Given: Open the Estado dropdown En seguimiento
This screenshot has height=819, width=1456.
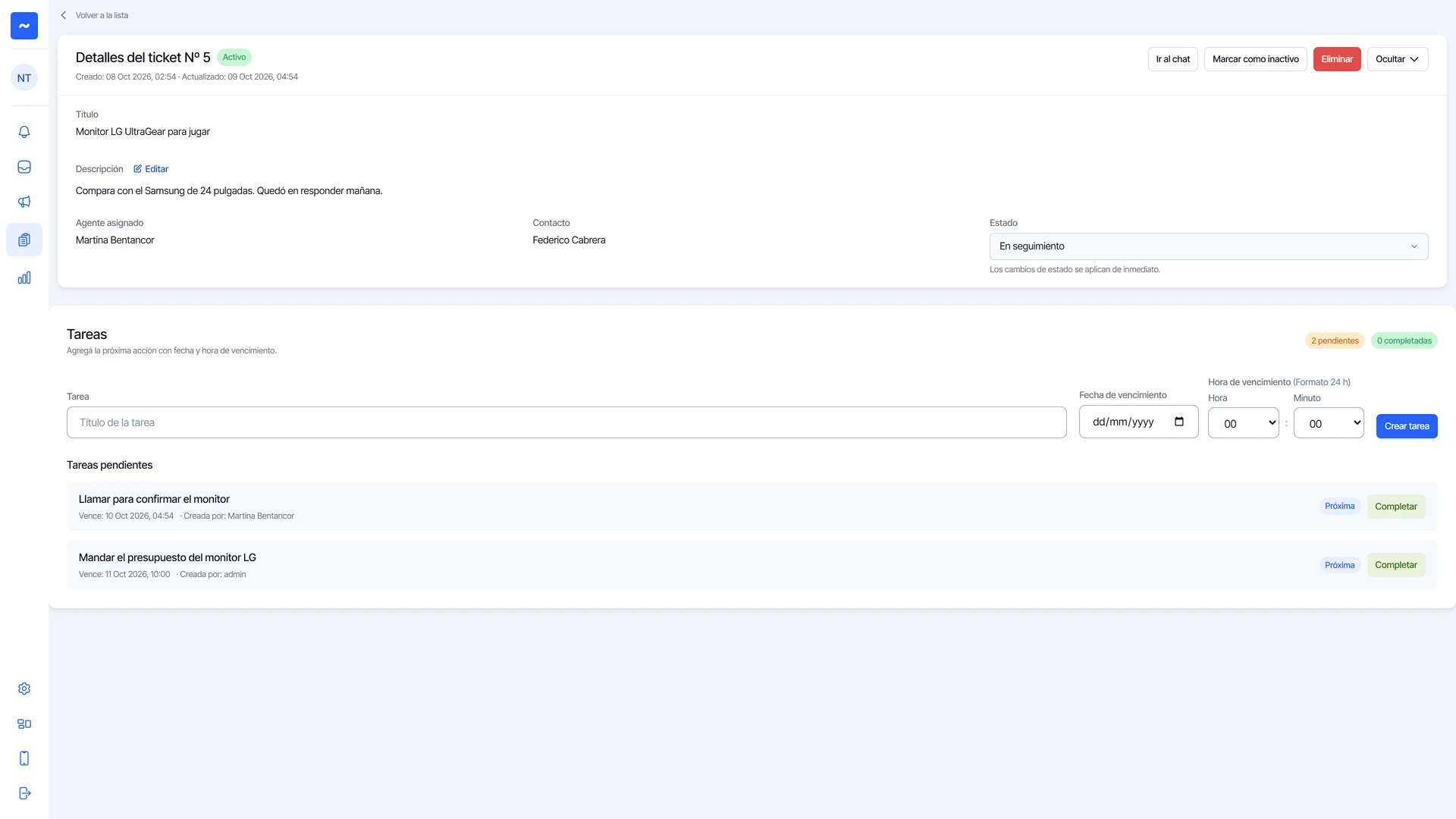Looking at the screenshot, I should pyautogui.click(x=1209, y=246).
